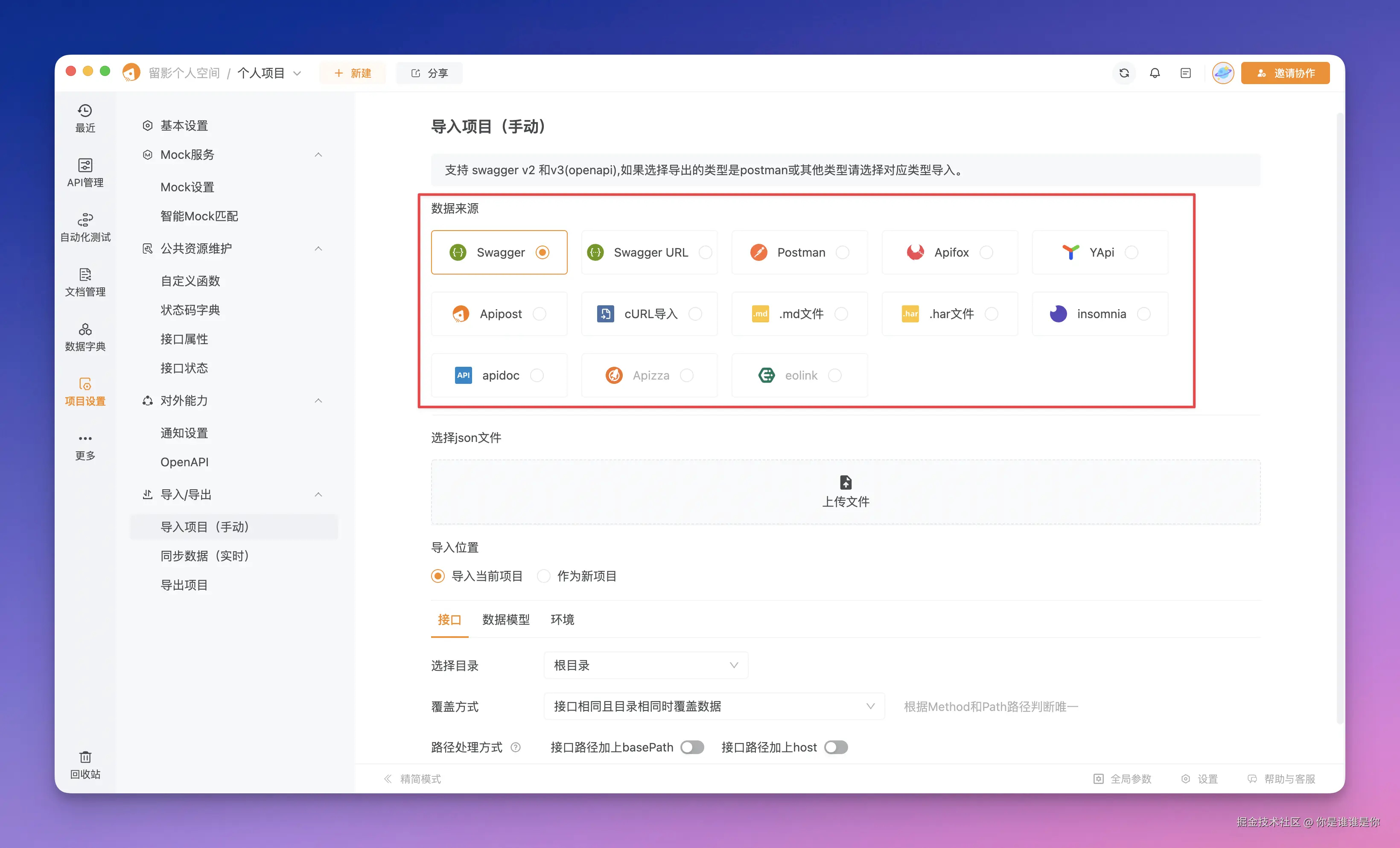The height and width of the screenshot is (848, 1400).
Task: Open the notification bell icon
Action: (x=1155, y=73)
